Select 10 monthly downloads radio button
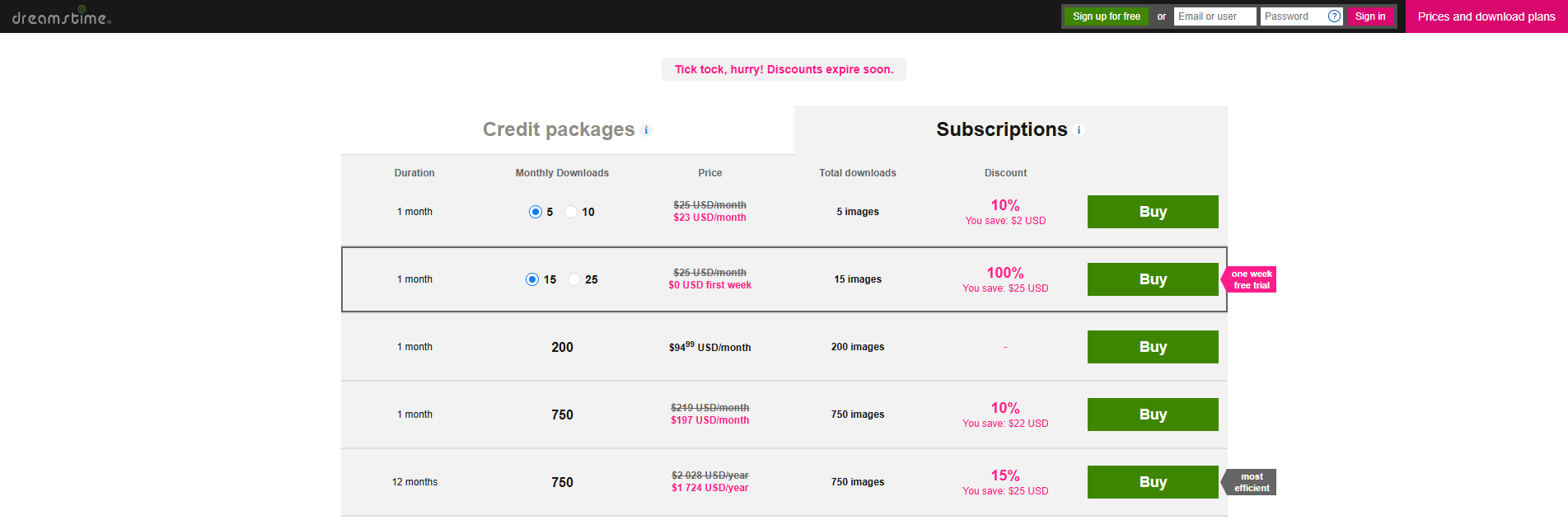This screenshot has height=520, width=1568. pyautogui.click(x=571, y=212)
